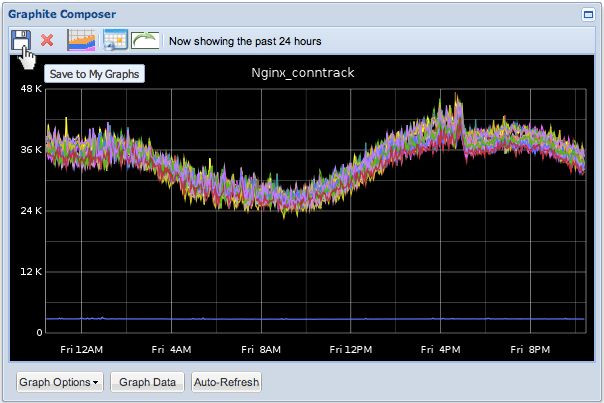Click the 'Now showing the past 24 hours' text
The width and height of the screenshot is (604, 403).
pos(245,41)
